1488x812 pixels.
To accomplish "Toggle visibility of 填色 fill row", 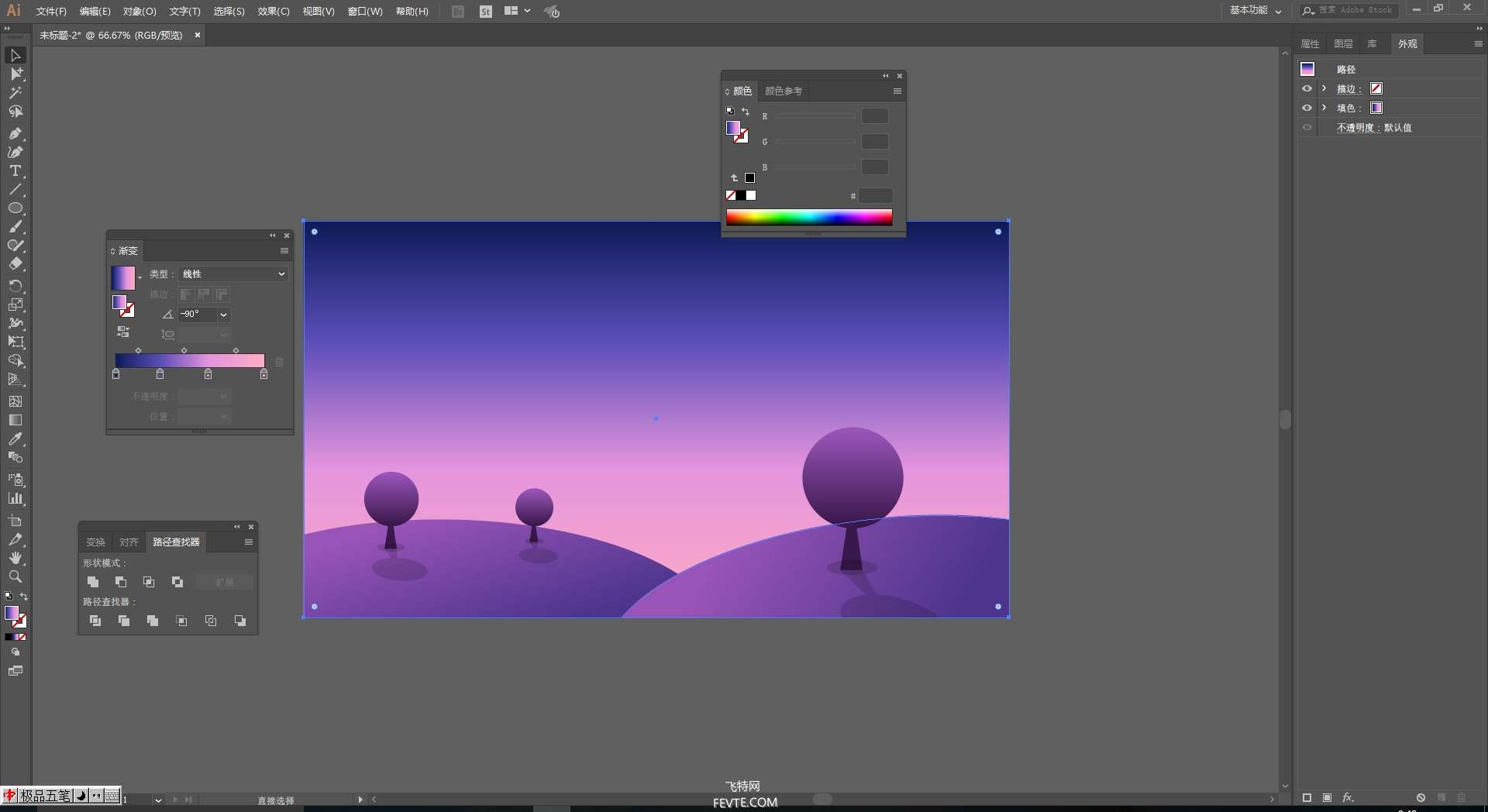I will click(1307, 108).
